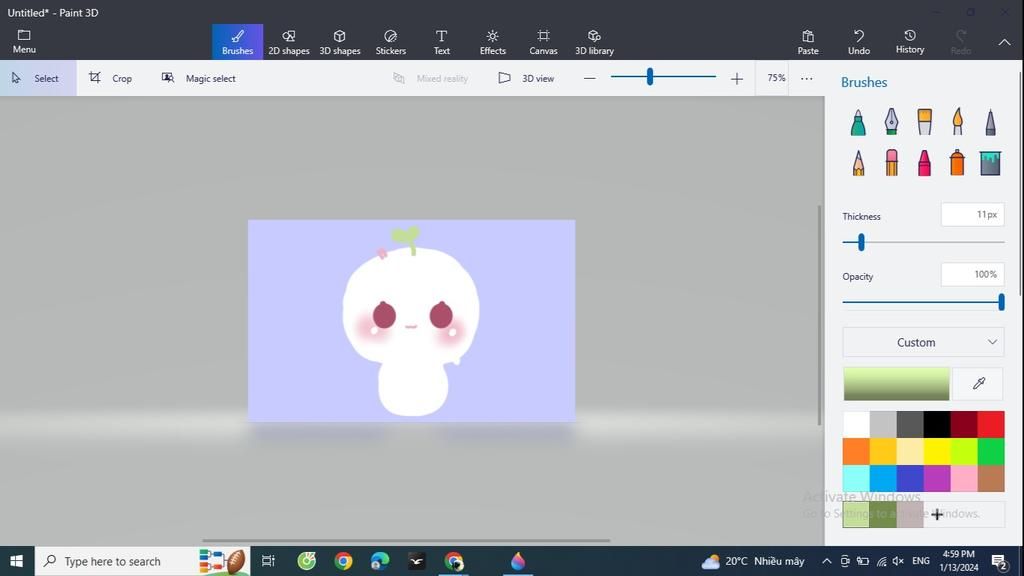Open Microsoft Edge from the taskbar

379,561
